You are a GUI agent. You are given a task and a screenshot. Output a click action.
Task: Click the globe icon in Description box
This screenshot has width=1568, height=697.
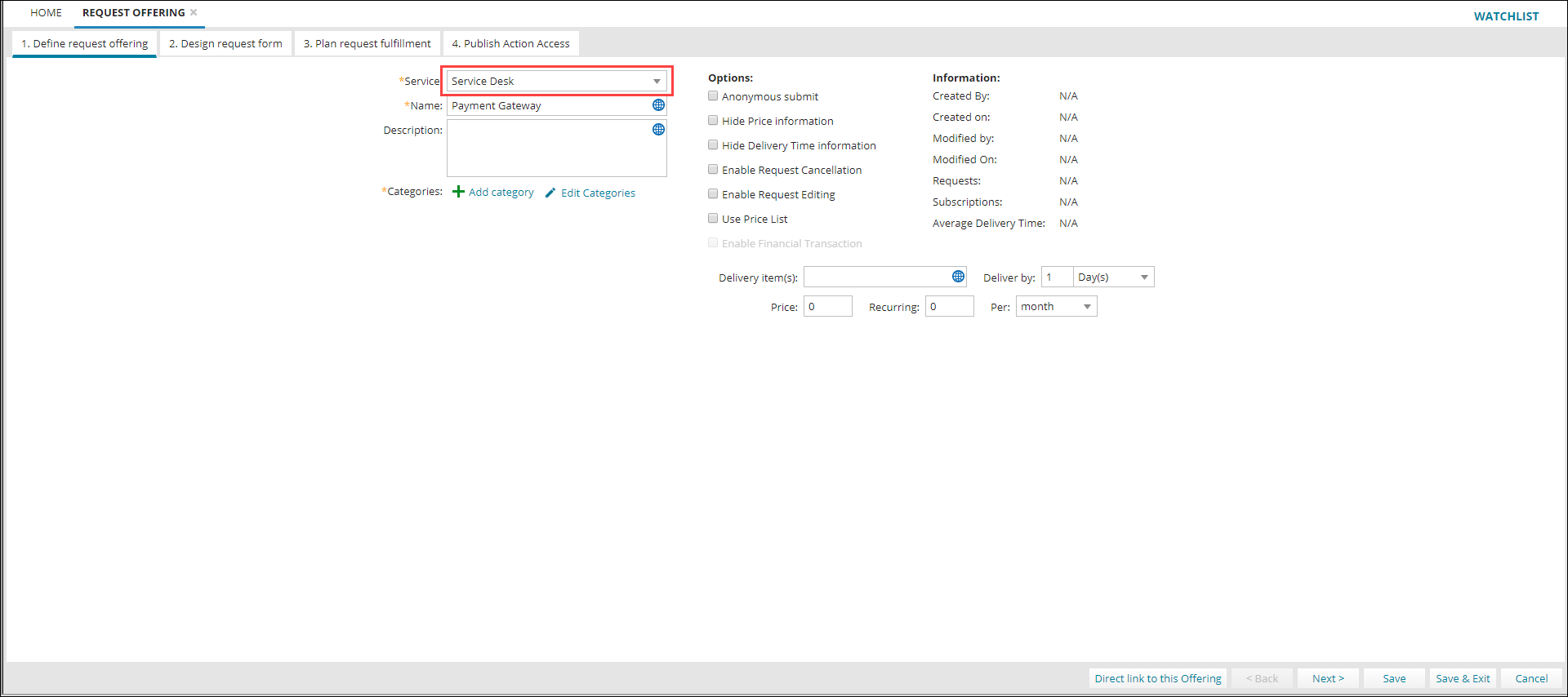(x=658, y=130)
